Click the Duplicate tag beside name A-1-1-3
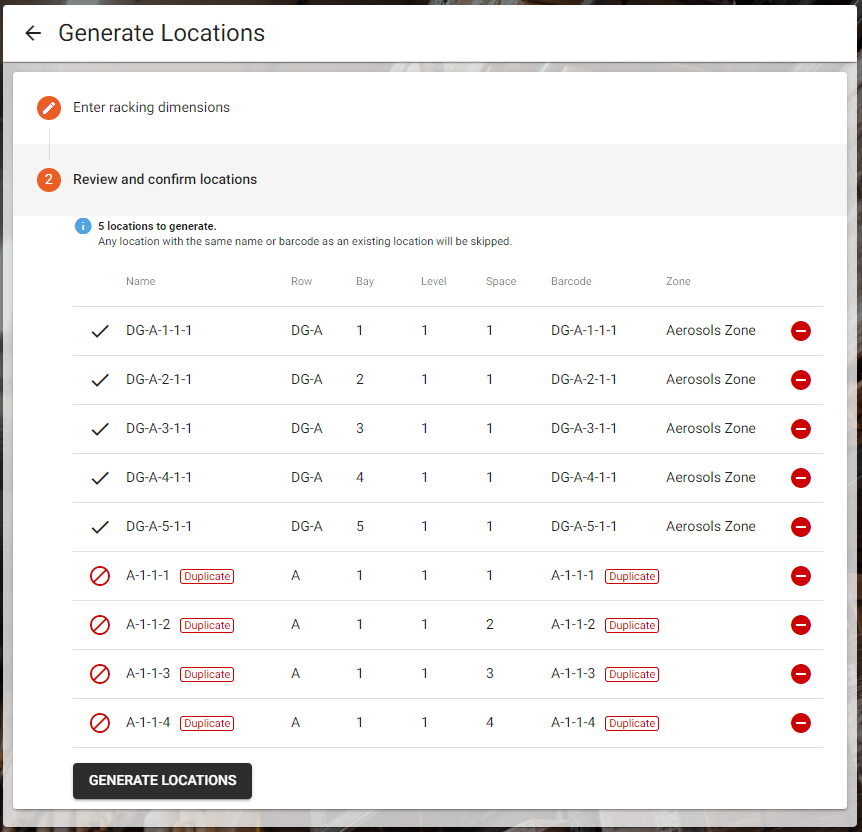The image size is (862, 832). [x=207, y=674]
